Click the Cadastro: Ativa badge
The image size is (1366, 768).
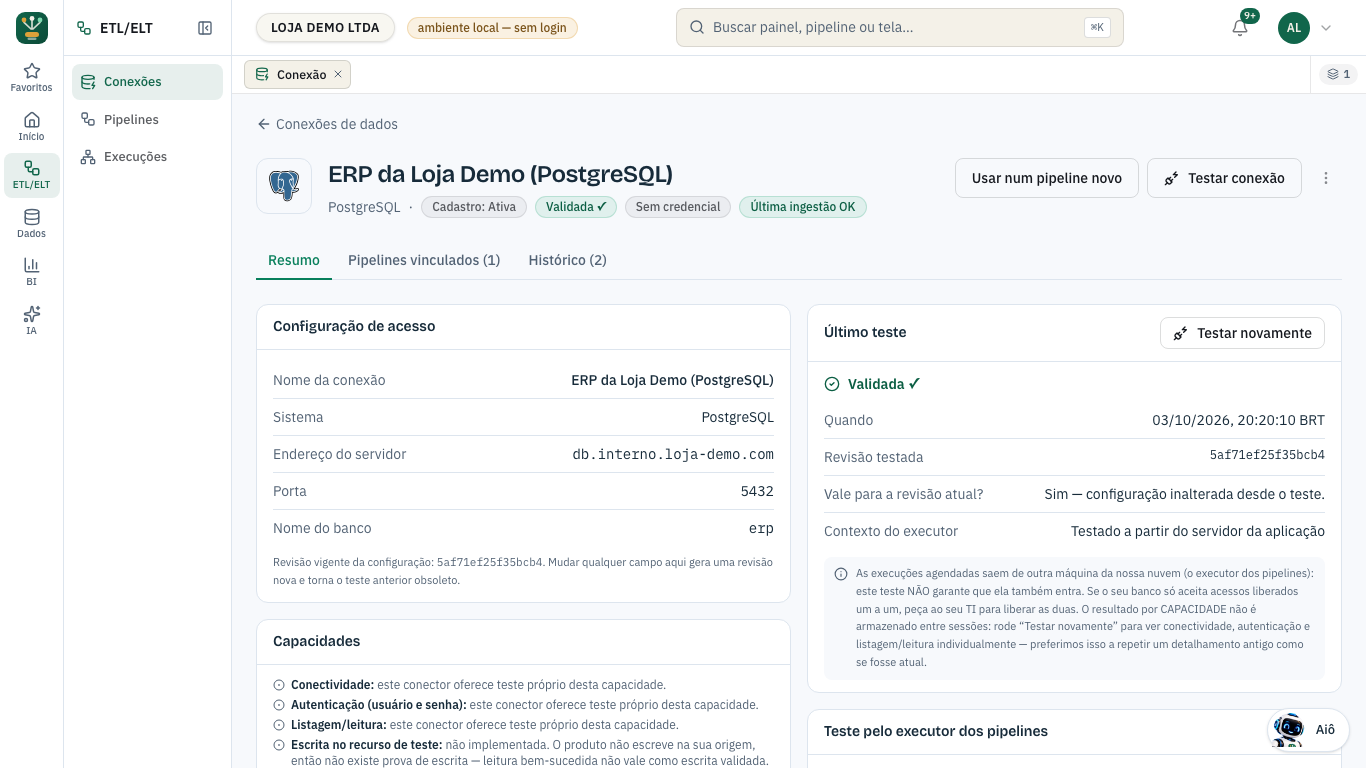pyautogui.click(x=474, y=207)
